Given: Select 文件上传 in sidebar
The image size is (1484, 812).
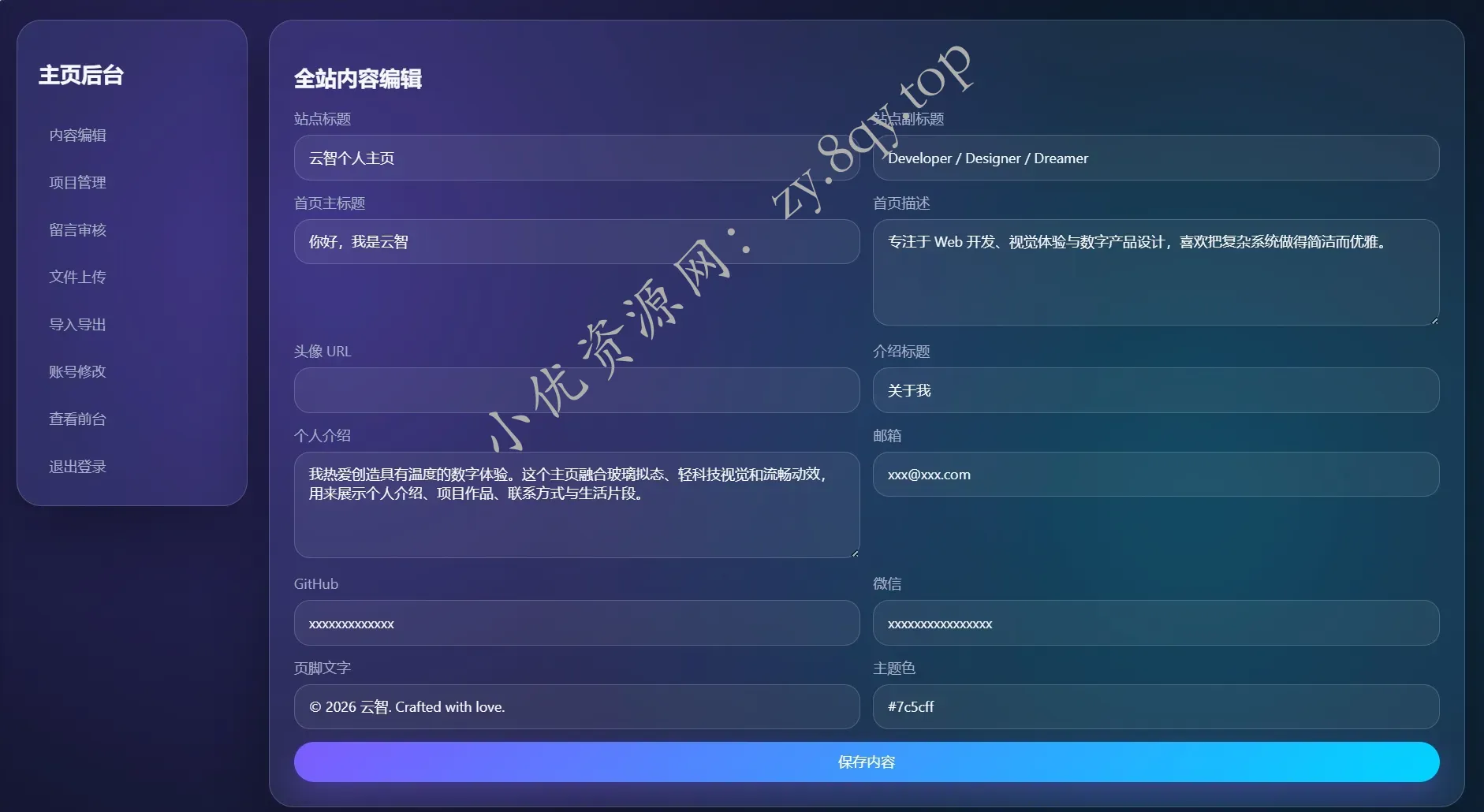Looking at the screenshot, I should point(77,277).
